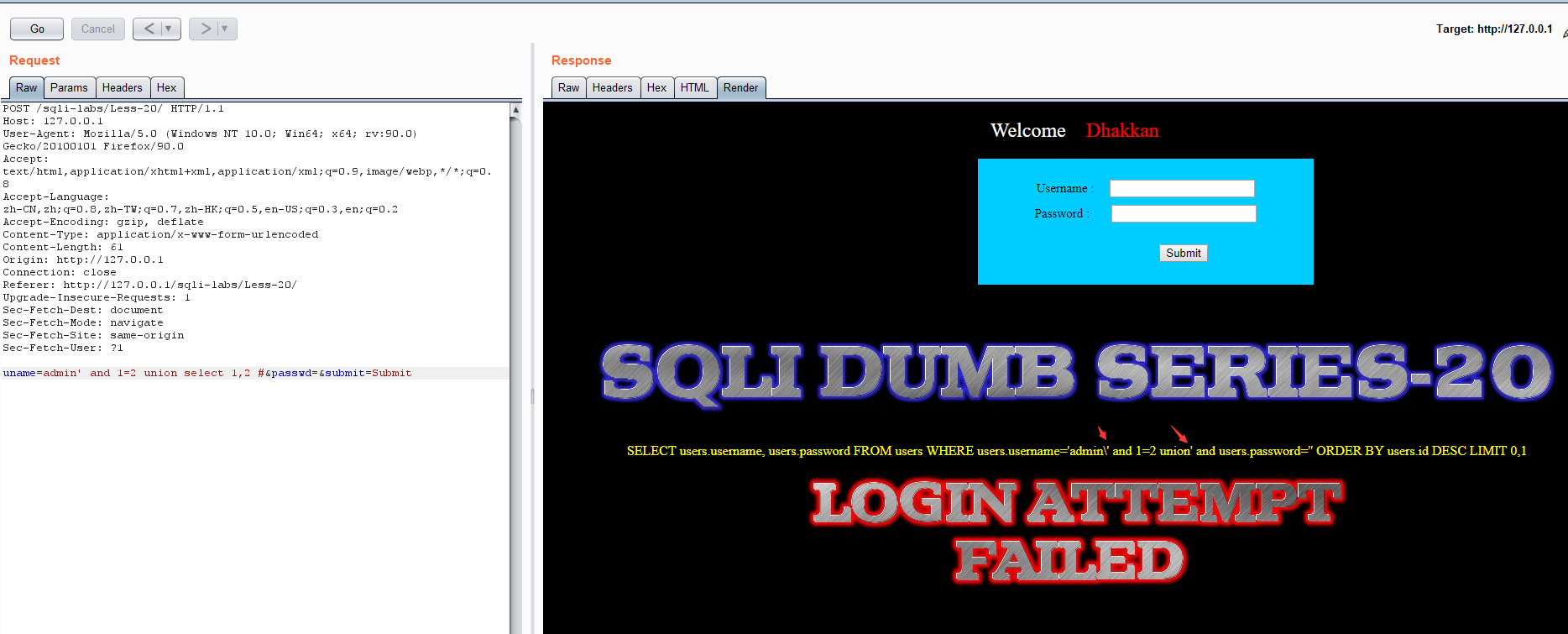Click the Password input field
This screenshot has height=634, width=1568.
tap(1184, 213)
